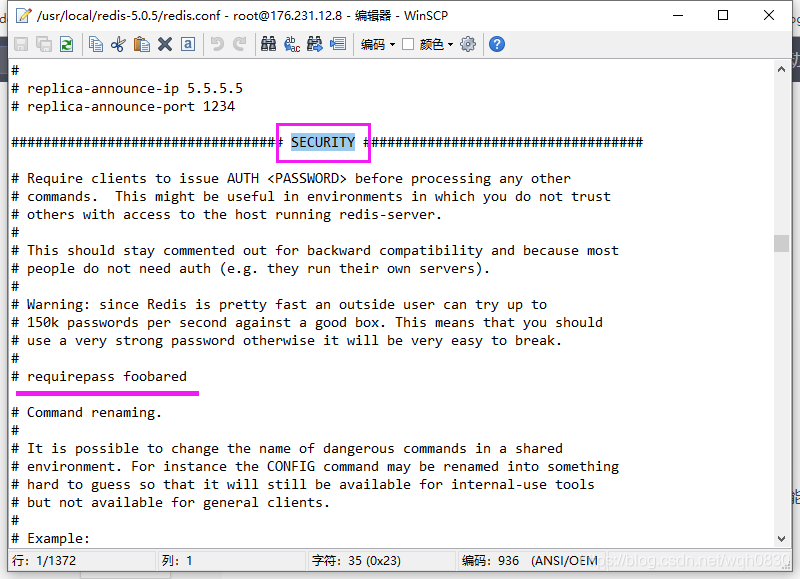
Task: Click the editor document icon in title bar
Action: tap(23, 16)
